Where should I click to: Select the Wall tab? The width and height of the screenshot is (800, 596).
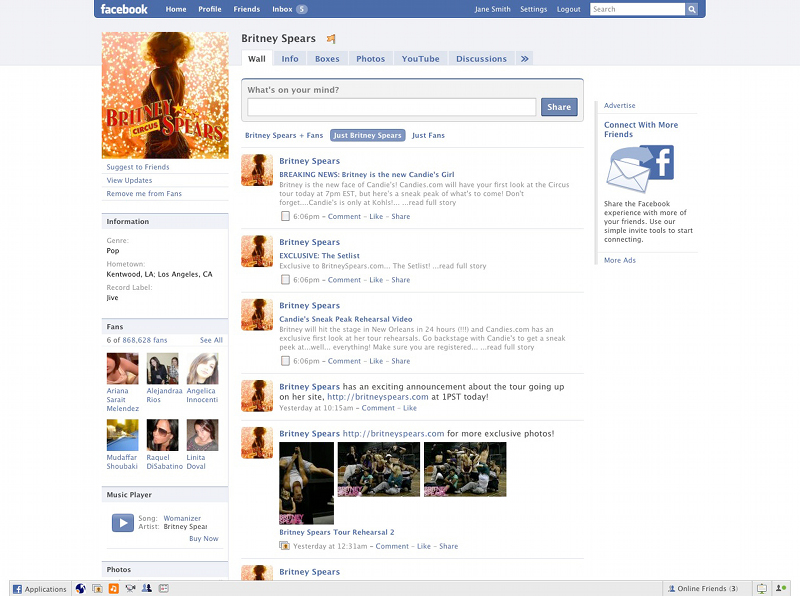click(x=257, y=59)
